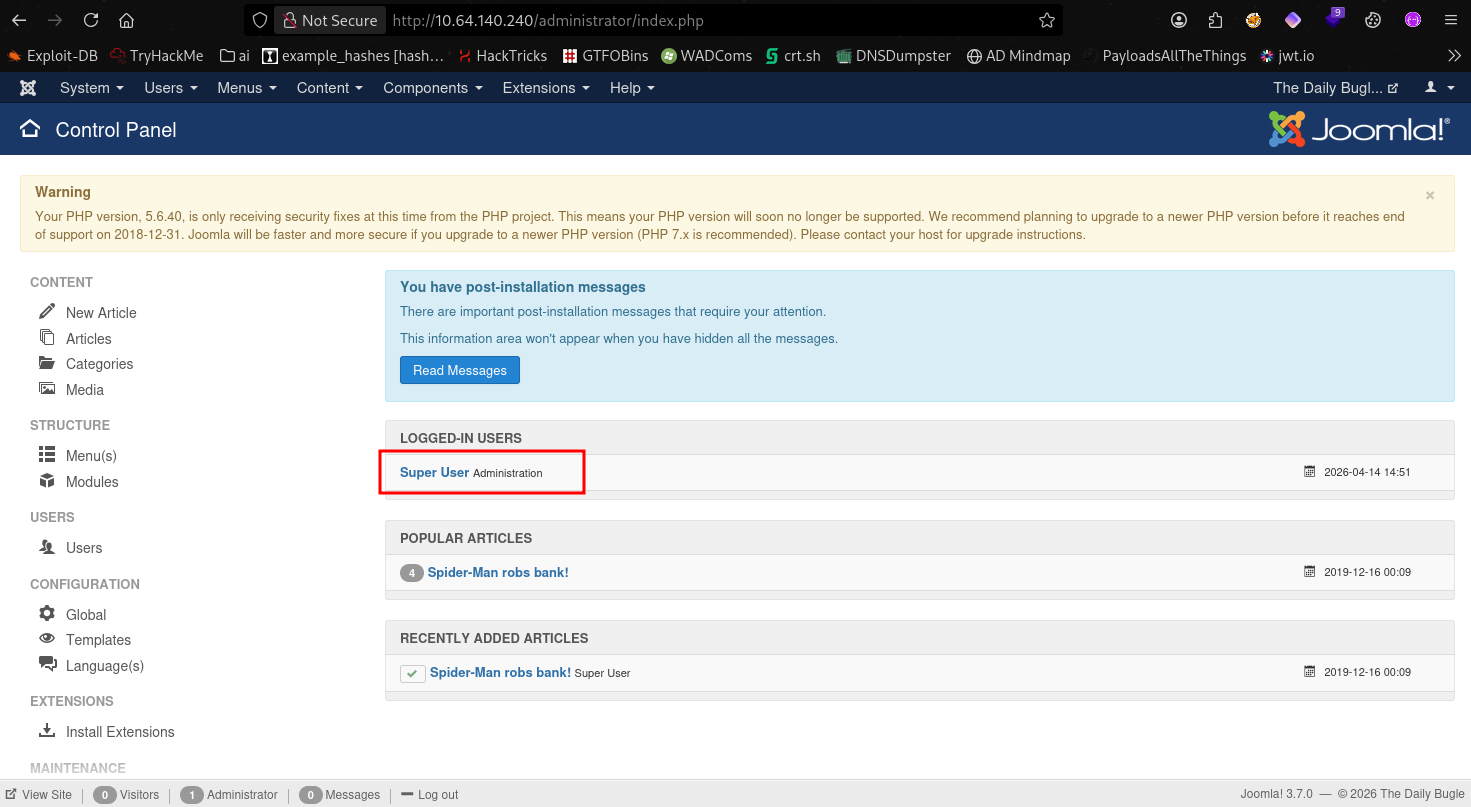Click the Categories folder icon
The image size is (1471, 807).
(47, 363)
